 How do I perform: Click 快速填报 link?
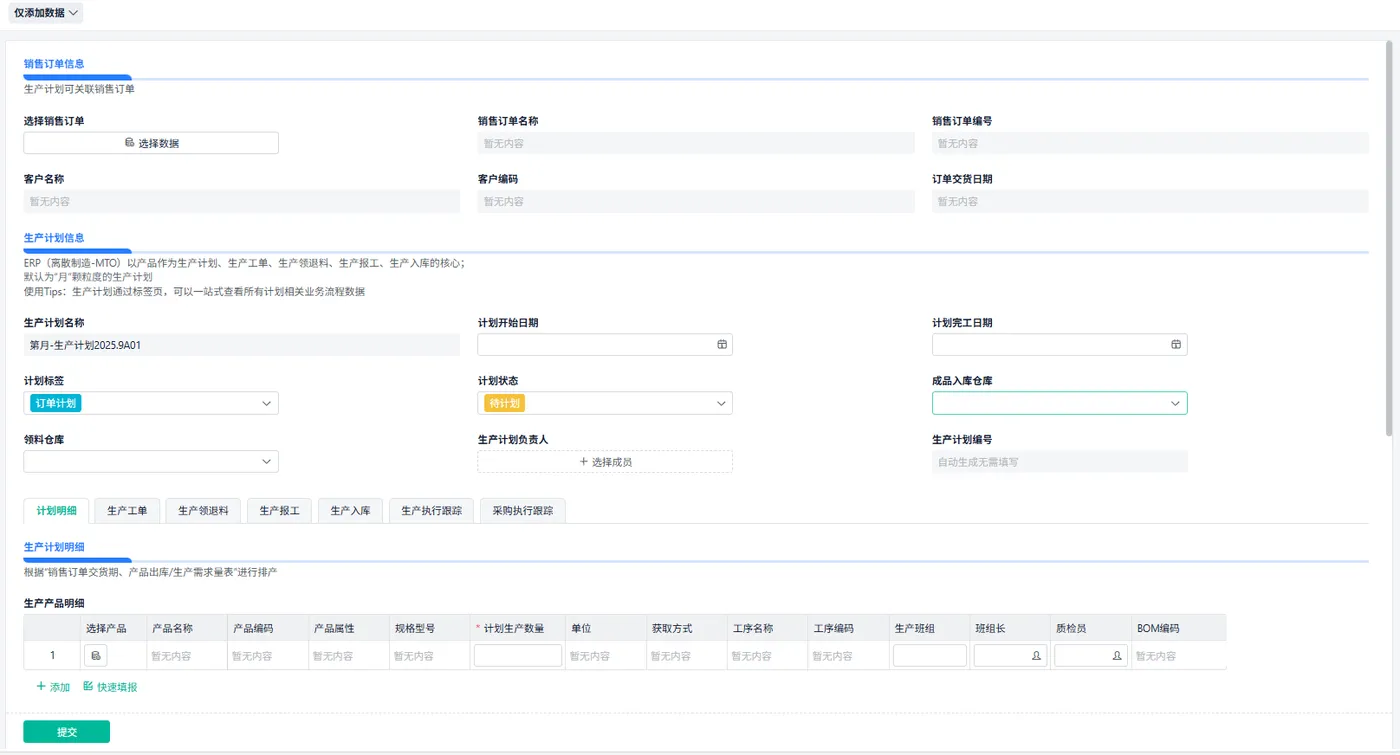[110, 687]
